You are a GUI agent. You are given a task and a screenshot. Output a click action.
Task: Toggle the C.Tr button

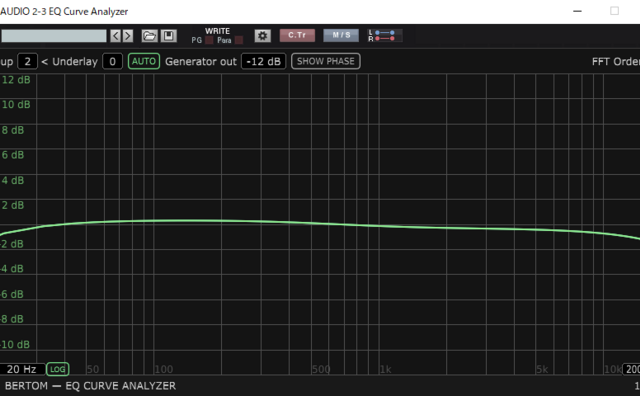297,36
